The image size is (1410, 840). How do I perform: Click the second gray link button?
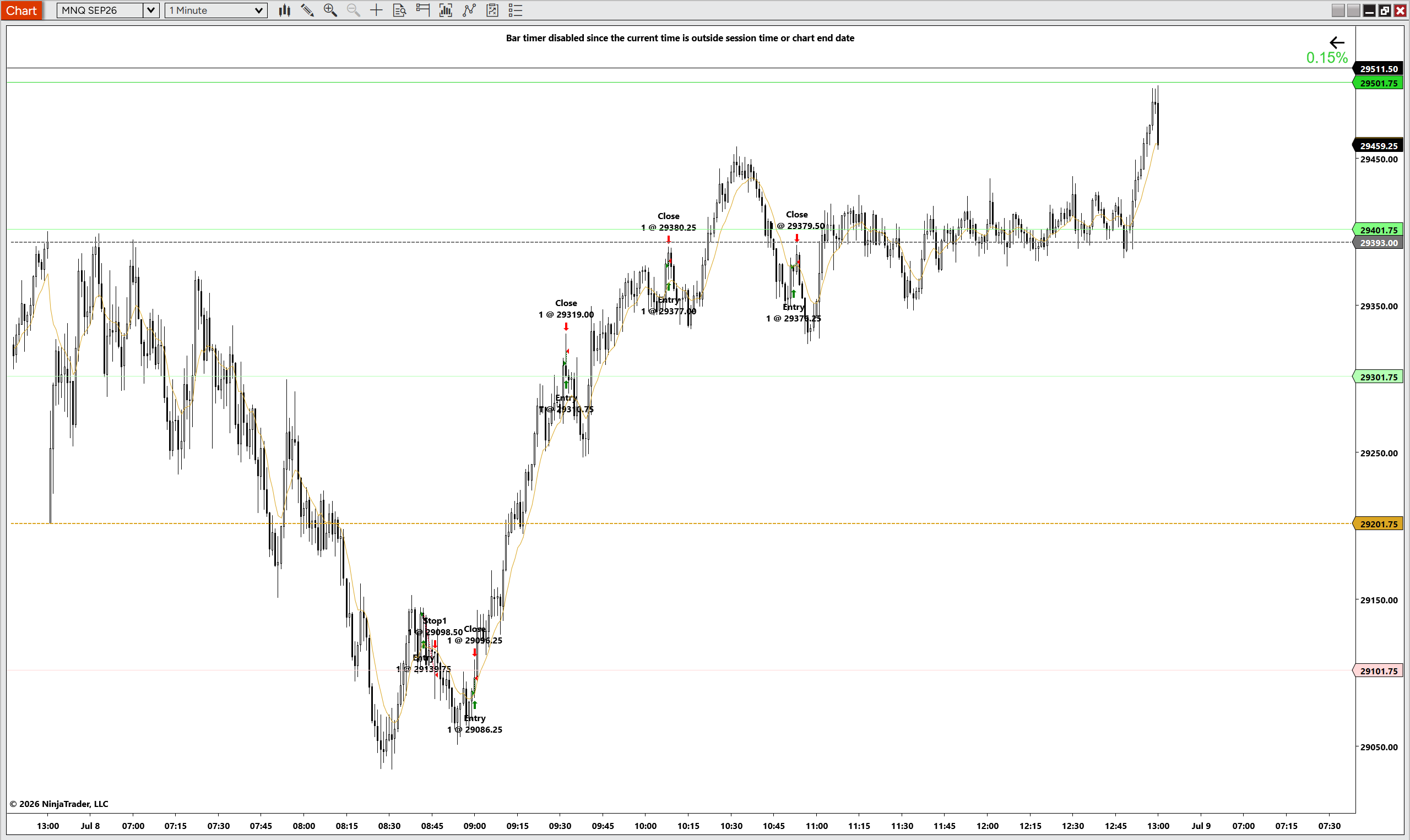[x=1353, y=10]
